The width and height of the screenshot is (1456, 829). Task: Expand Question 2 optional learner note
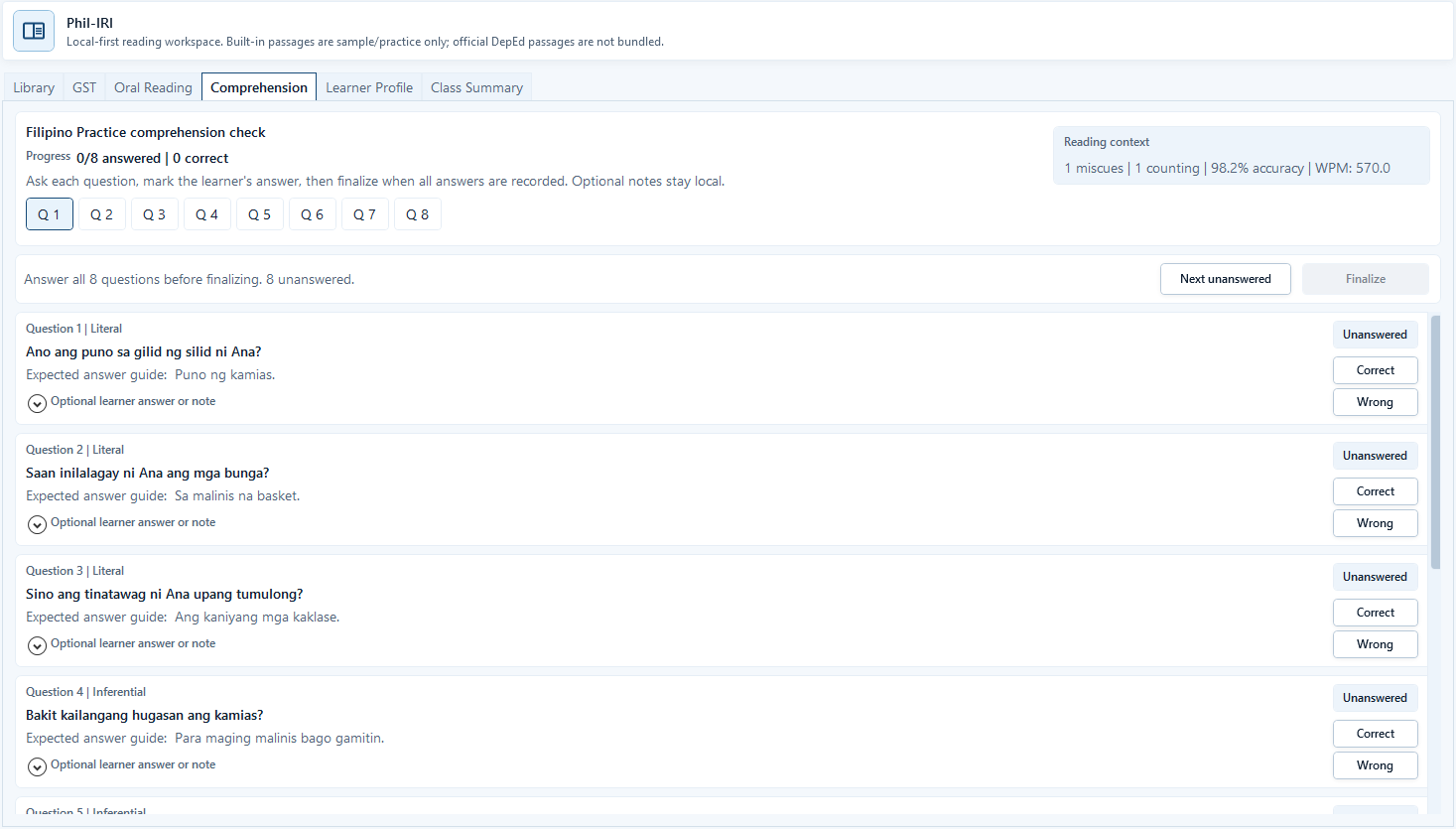pos(37,524)
